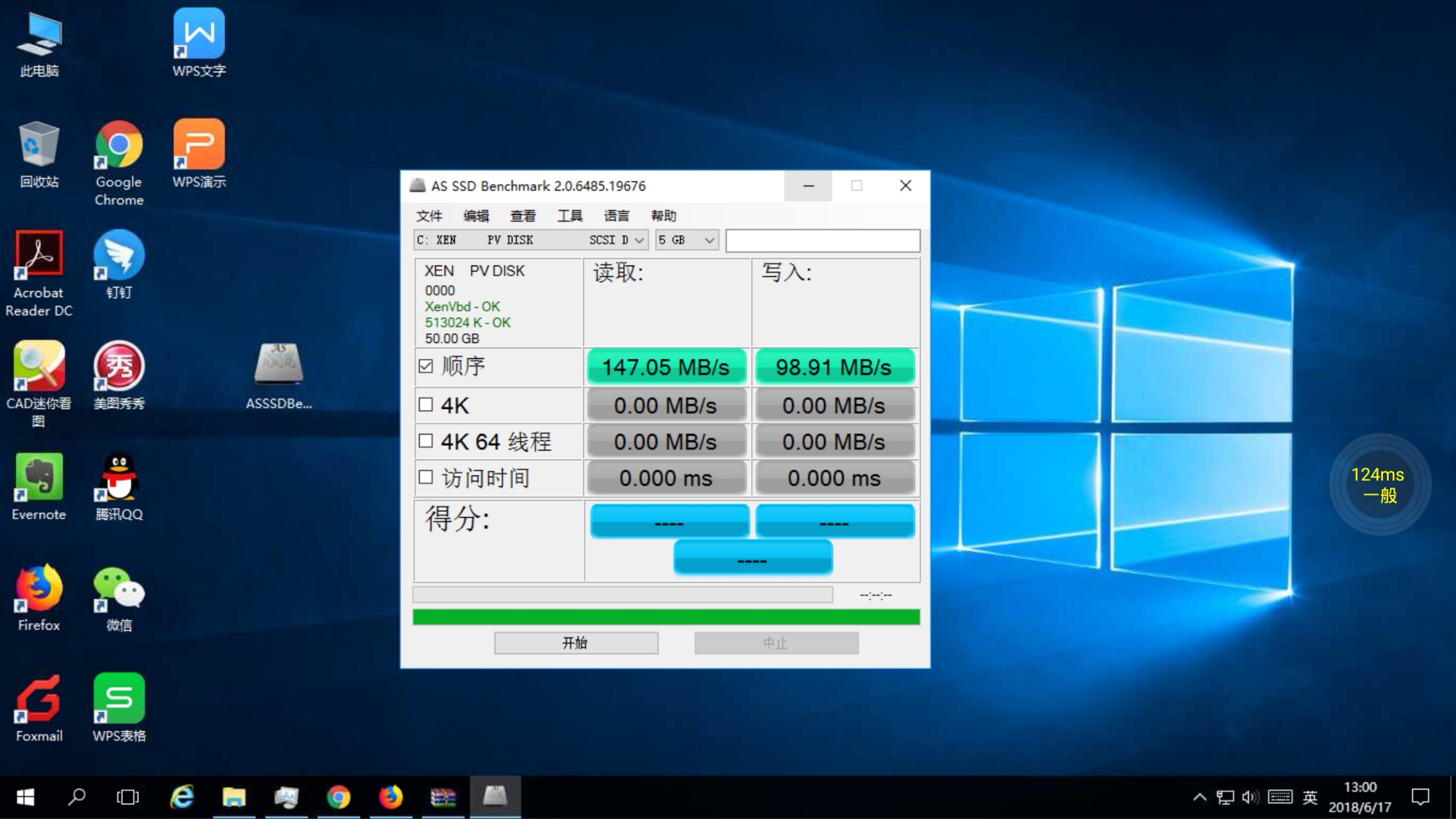The image size is (1456, 819).
Task: Click Internet Explorer in the taskbar
Action: (182, 797)
